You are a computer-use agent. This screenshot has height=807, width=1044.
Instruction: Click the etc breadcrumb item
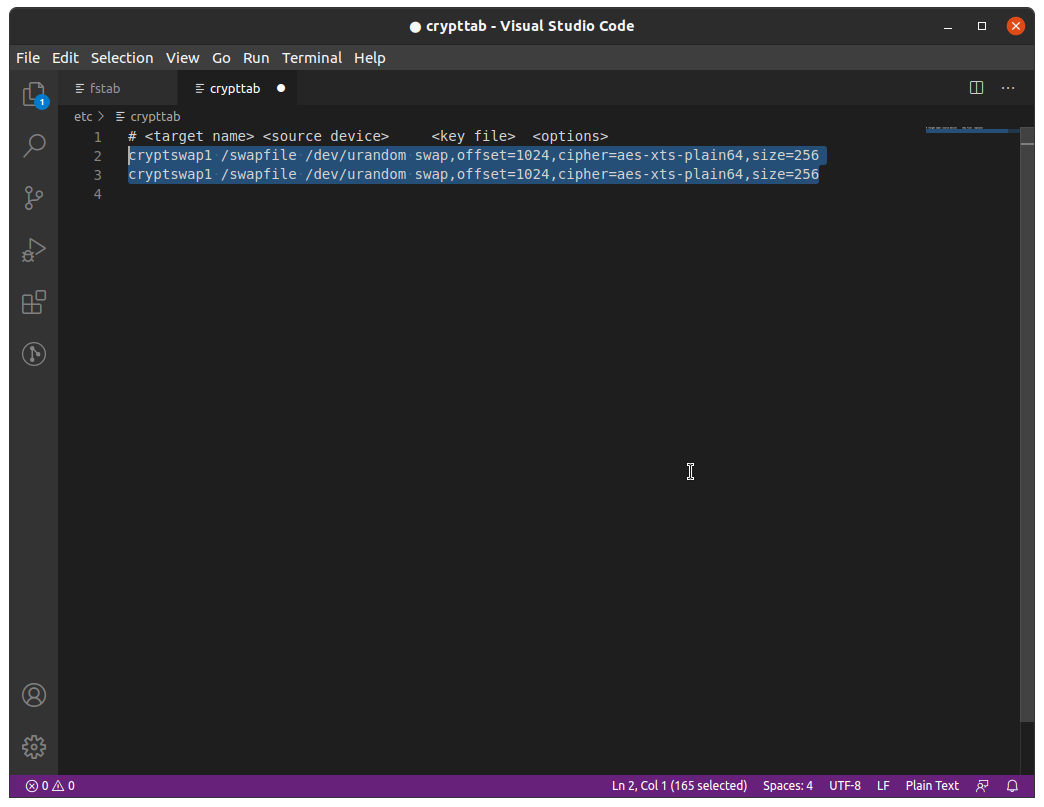pyautogui.click(x=82, y=116)
